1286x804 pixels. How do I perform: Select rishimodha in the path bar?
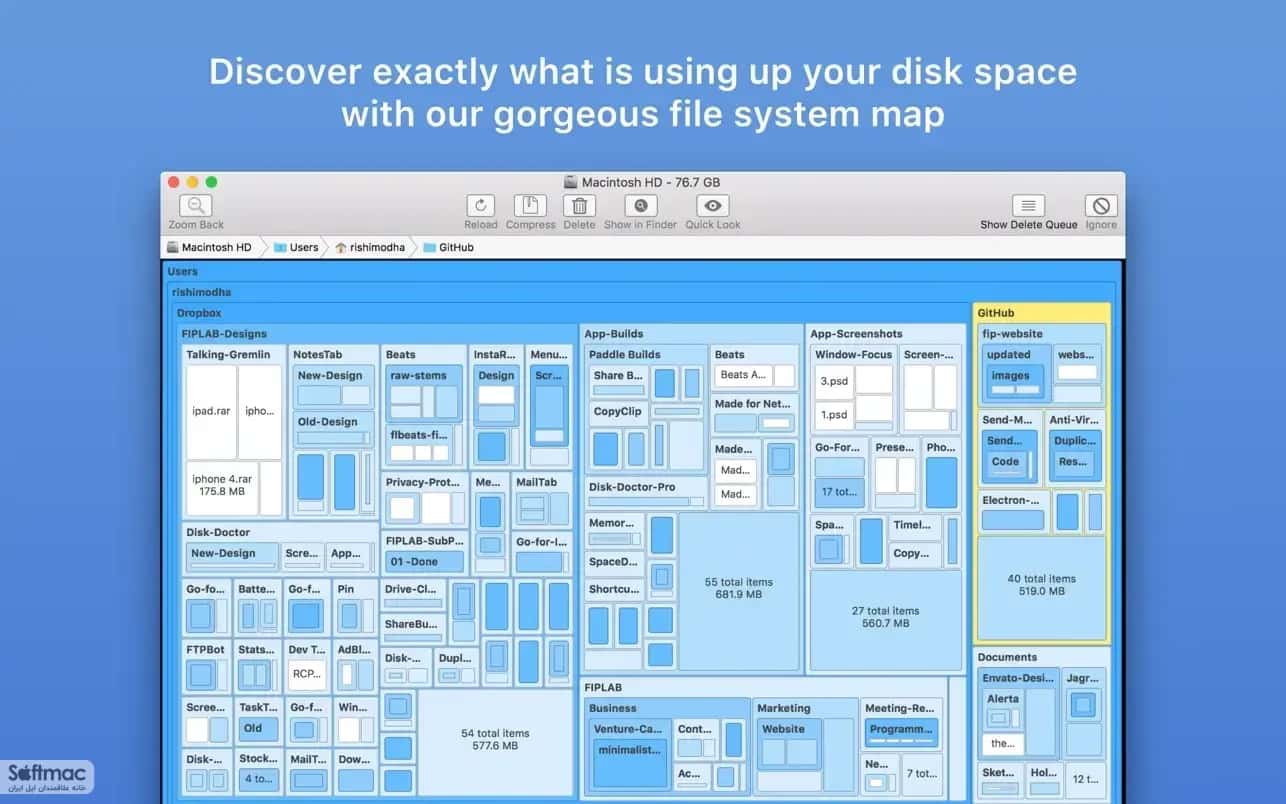[371, 247]
